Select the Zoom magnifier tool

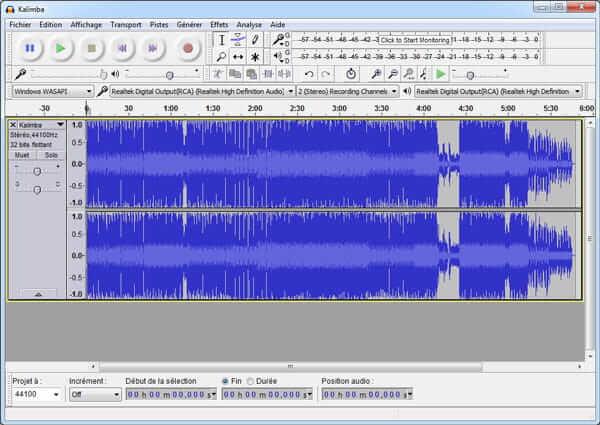pyautogui.click(x=221, y=57)
